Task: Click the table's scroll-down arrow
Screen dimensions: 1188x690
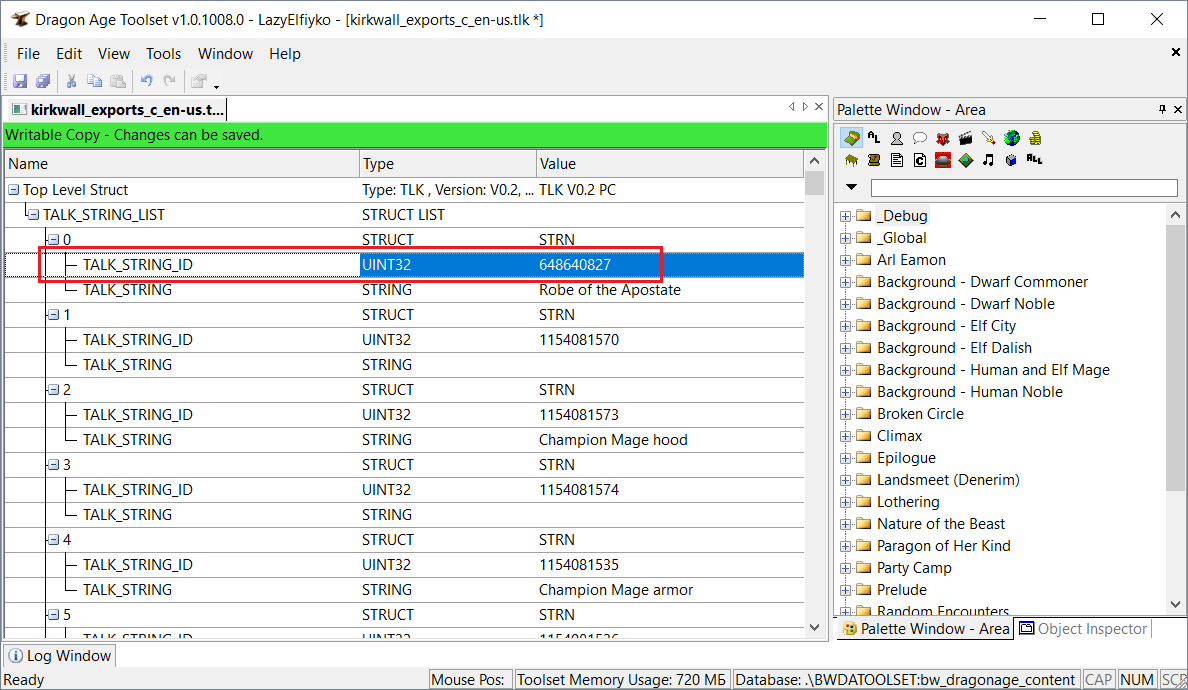Action: tap(814, 627)
